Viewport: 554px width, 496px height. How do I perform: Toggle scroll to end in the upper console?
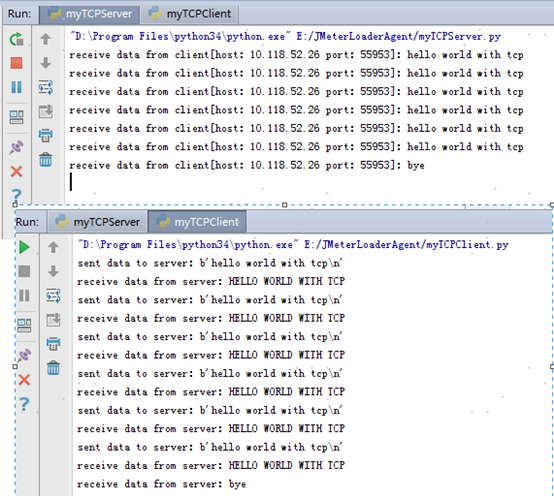click(46, 111)
